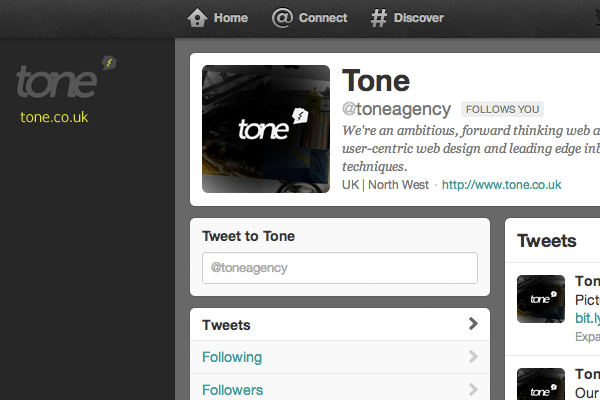Screen dimensions: 600x400
Task: Click the small lightning bolt badge in sidebar logo
Action: click(x=109, y=63)
